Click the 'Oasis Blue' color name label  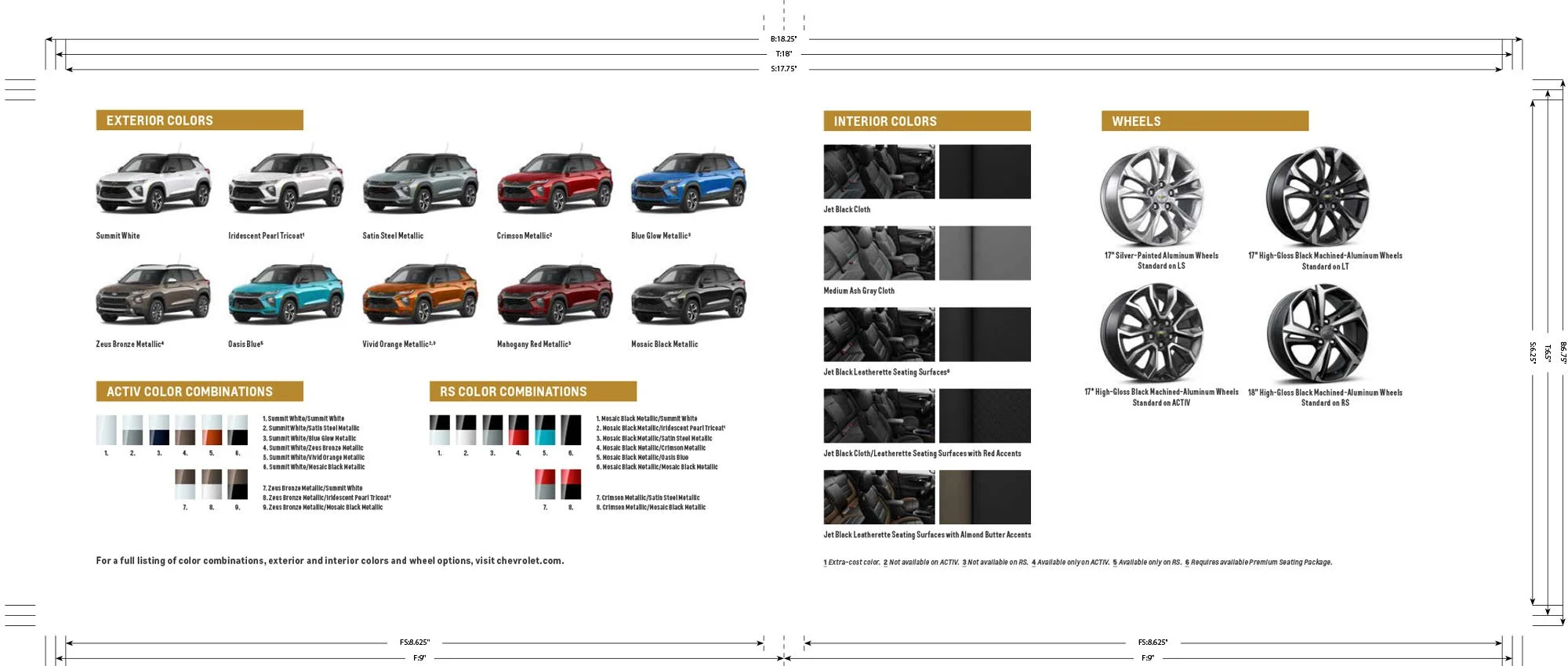point(245,344)
